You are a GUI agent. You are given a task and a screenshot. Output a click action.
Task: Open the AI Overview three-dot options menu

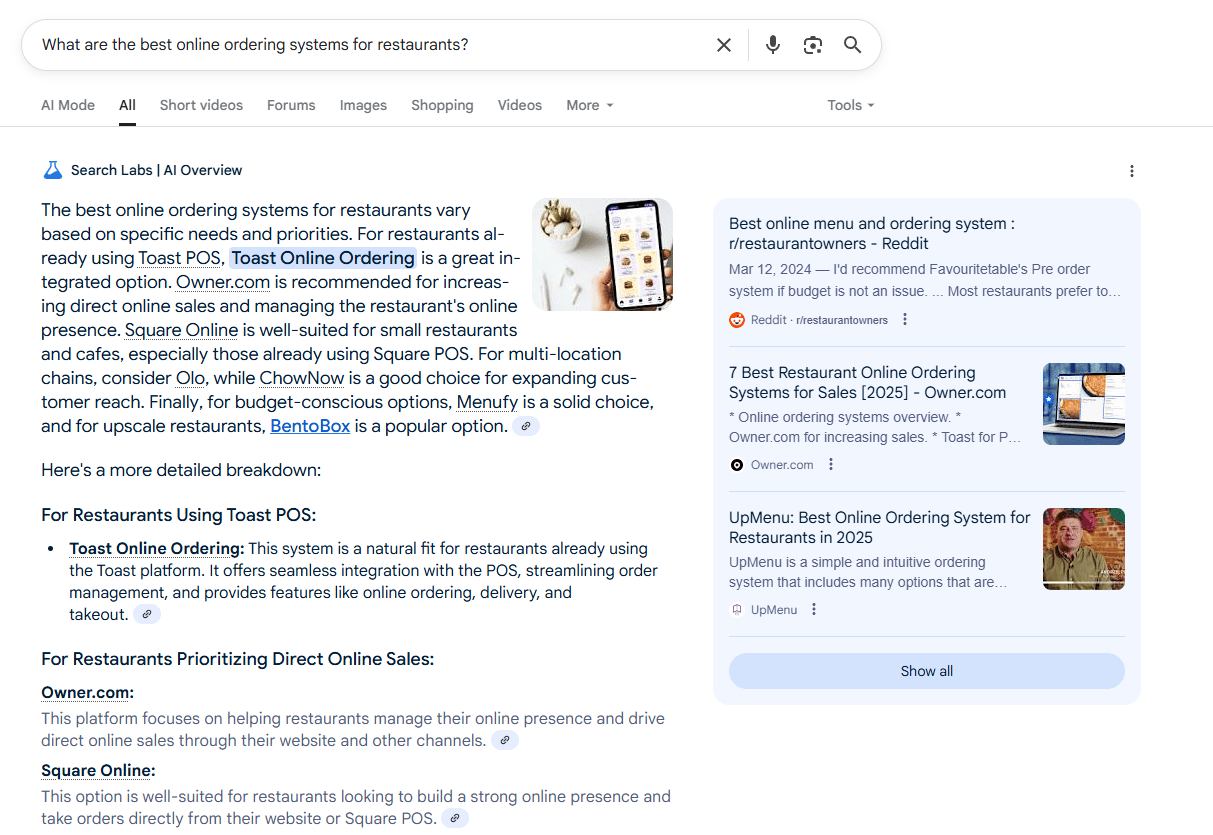click(x=1132, y=171)
